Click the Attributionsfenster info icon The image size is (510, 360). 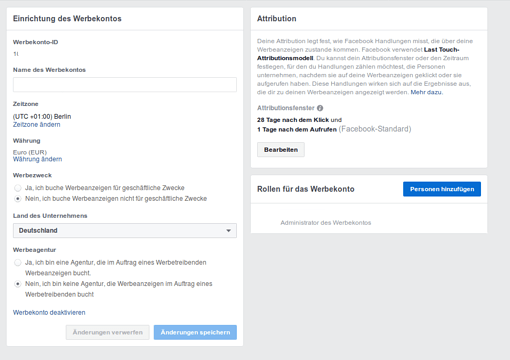pyautogui.click(x=320, y=108)
